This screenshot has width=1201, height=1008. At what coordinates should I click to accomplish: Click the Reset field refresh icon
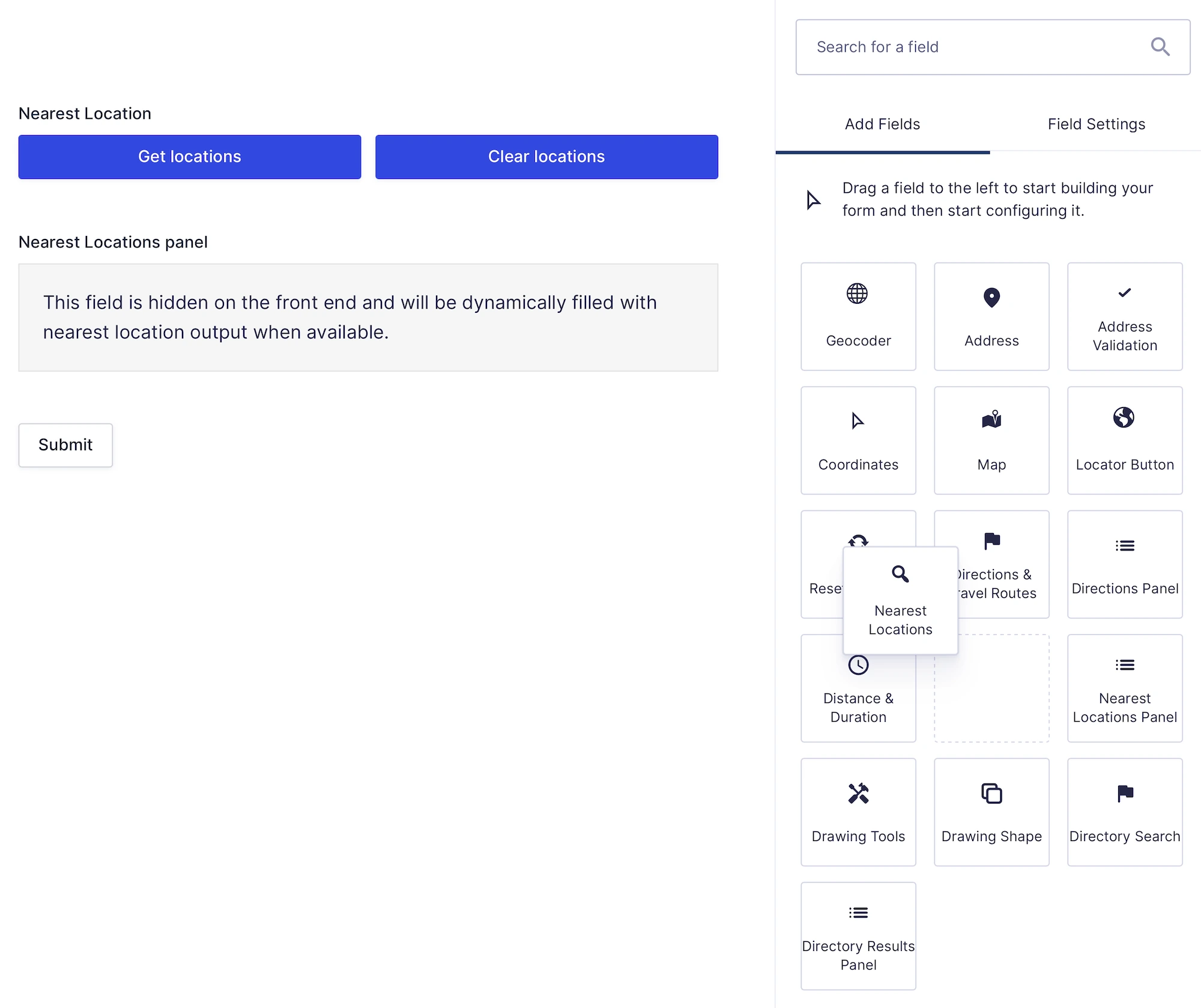tap(858, 540)
